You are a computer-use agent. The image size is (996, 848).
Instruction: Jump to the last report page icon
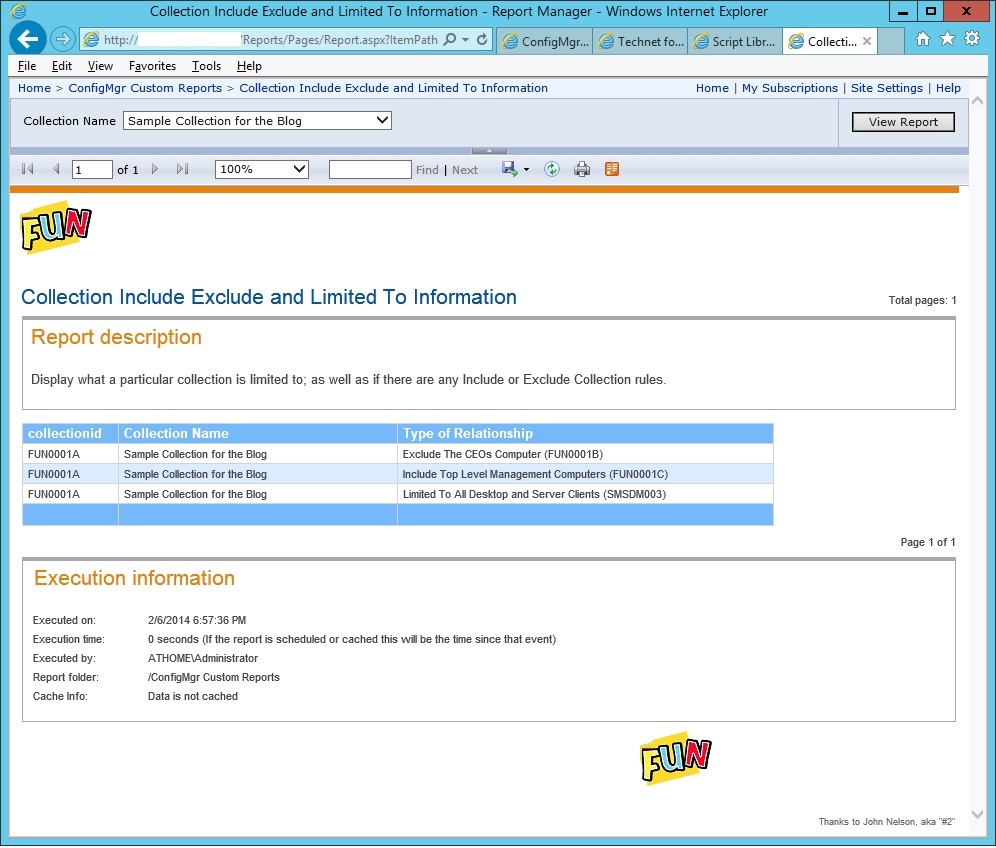pyautogui.click(x=182, y=169)
